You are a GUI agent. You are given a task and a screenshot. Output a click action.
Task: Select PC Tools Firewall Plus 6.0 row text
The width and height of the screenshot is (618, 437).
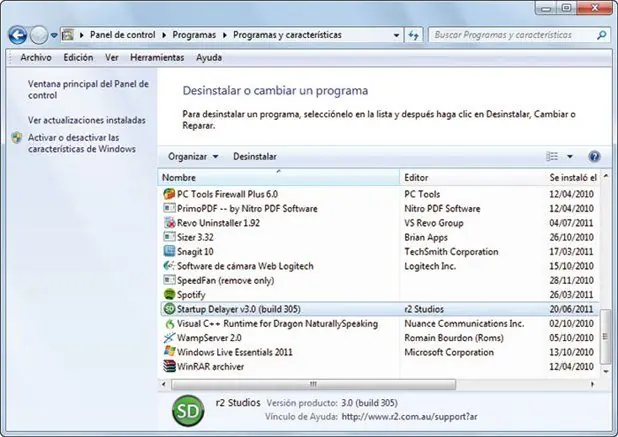click(x=227, y=194)
